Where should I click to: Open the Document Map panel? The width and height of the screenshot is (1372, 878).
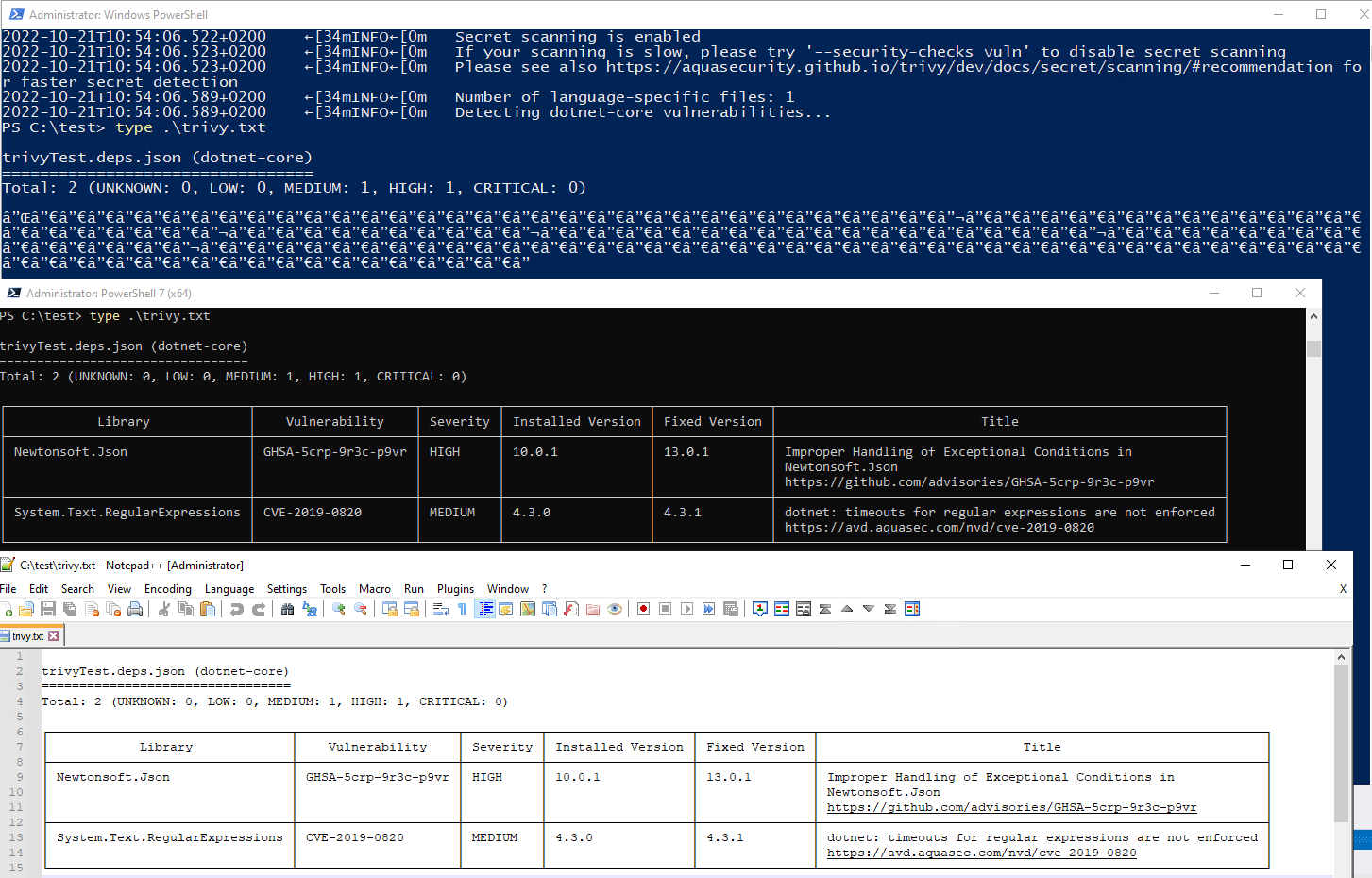pyautogui.click(x=526, y=609)
